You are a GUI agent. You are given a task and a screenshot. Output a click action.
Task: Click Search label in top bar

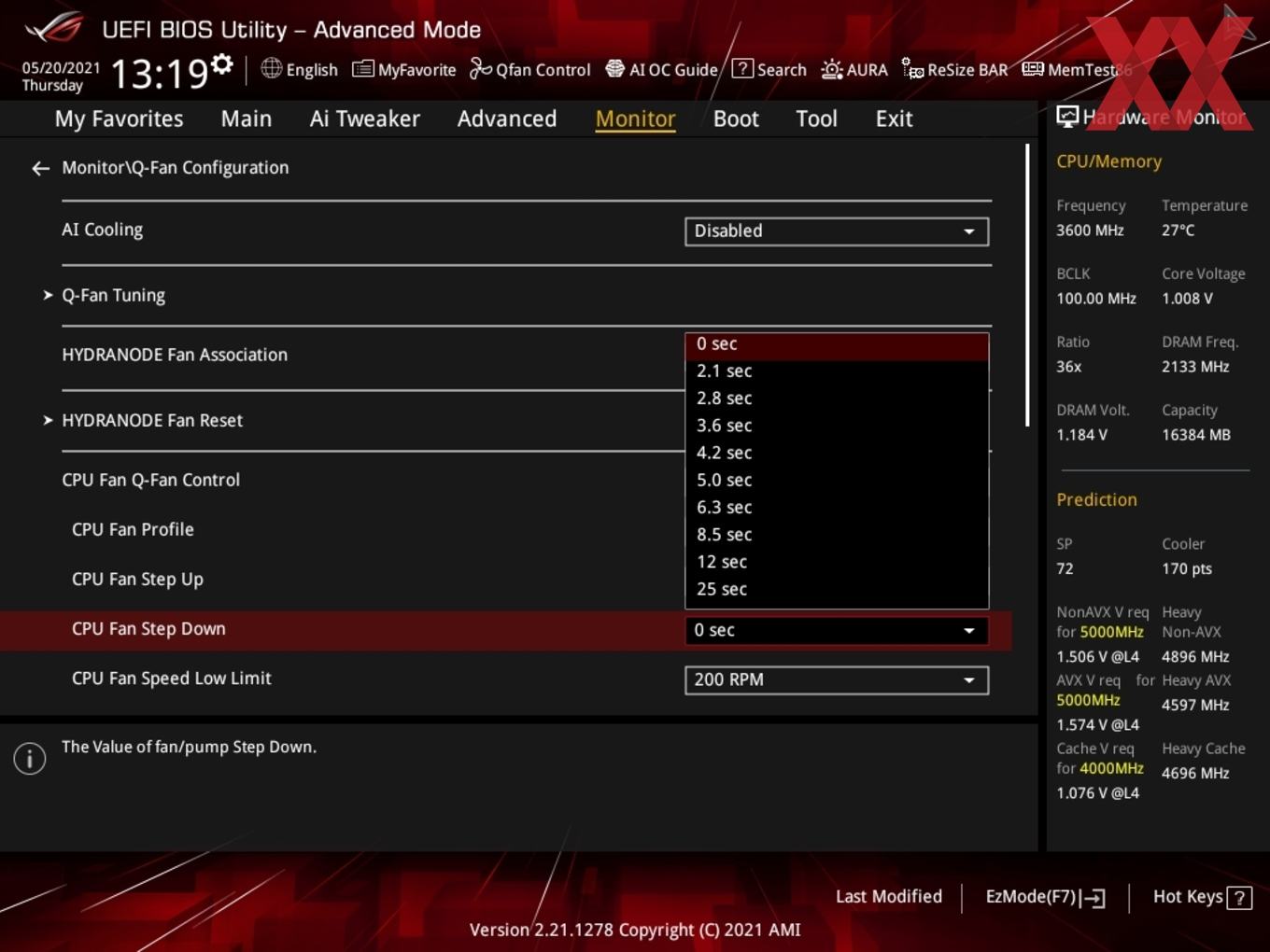[x=782, y=70]
